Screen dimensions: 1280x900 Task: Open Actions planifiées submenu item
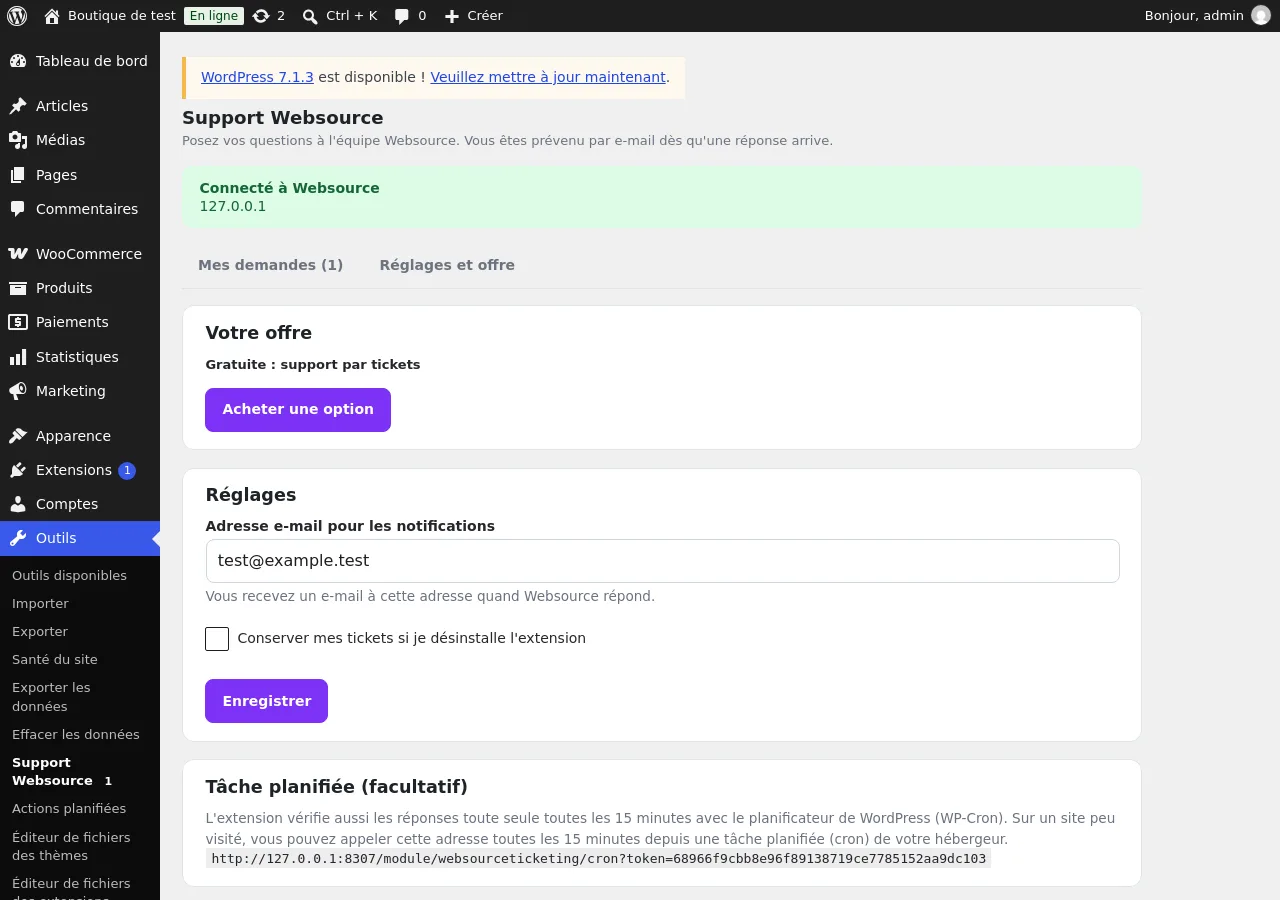click(69, 809)
